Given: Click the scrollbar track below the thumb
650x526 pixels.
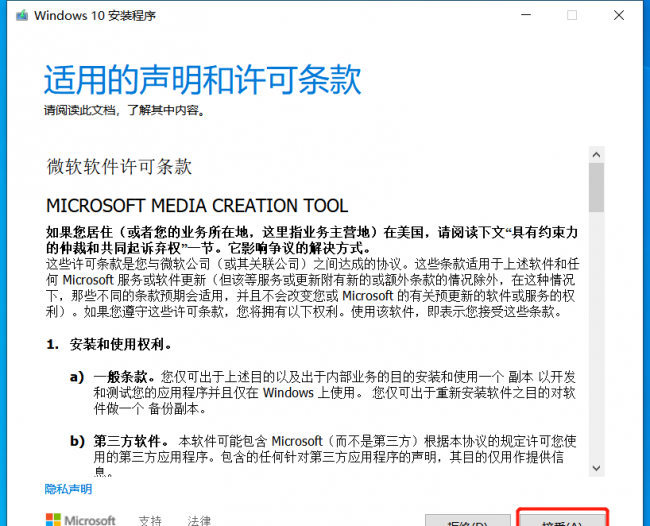Looking at the screenshot, I should coord(597,336).
